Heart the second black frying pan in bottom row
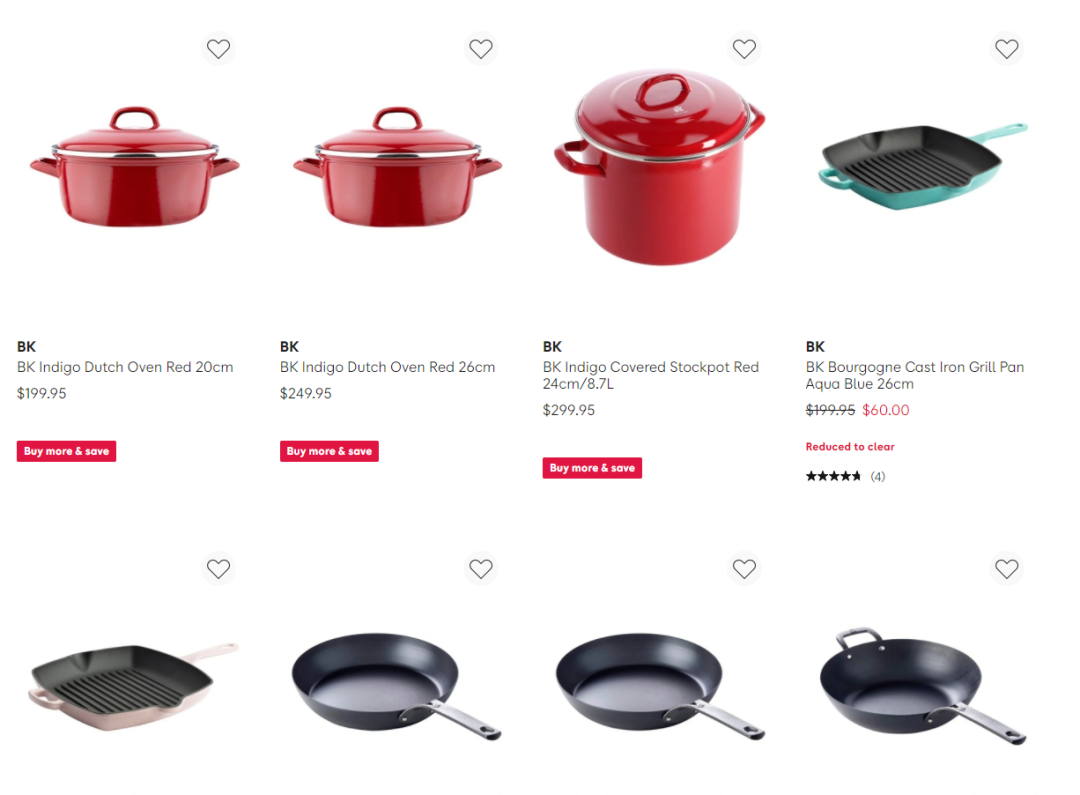This screenshot has height=795, width=1080. (744, 569)
